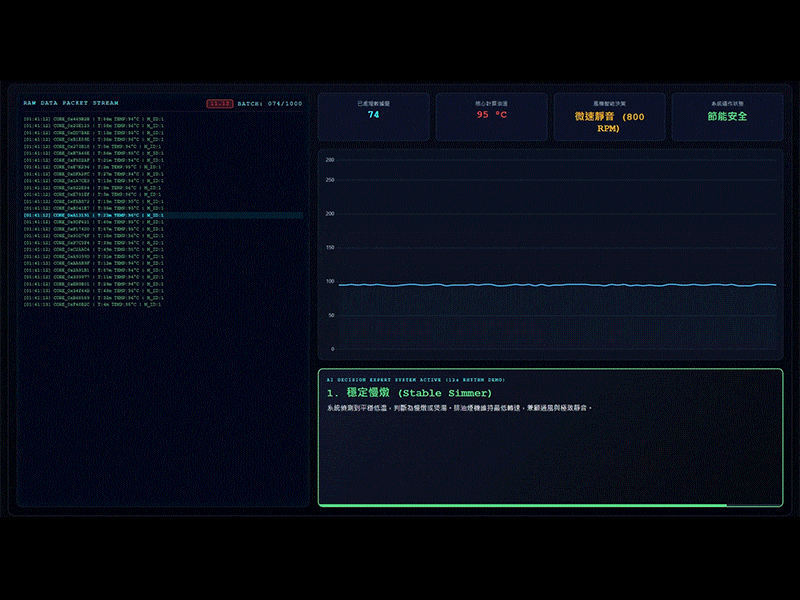
Task: Select the highlighted packet row in the stream
Action: [163, 215]
